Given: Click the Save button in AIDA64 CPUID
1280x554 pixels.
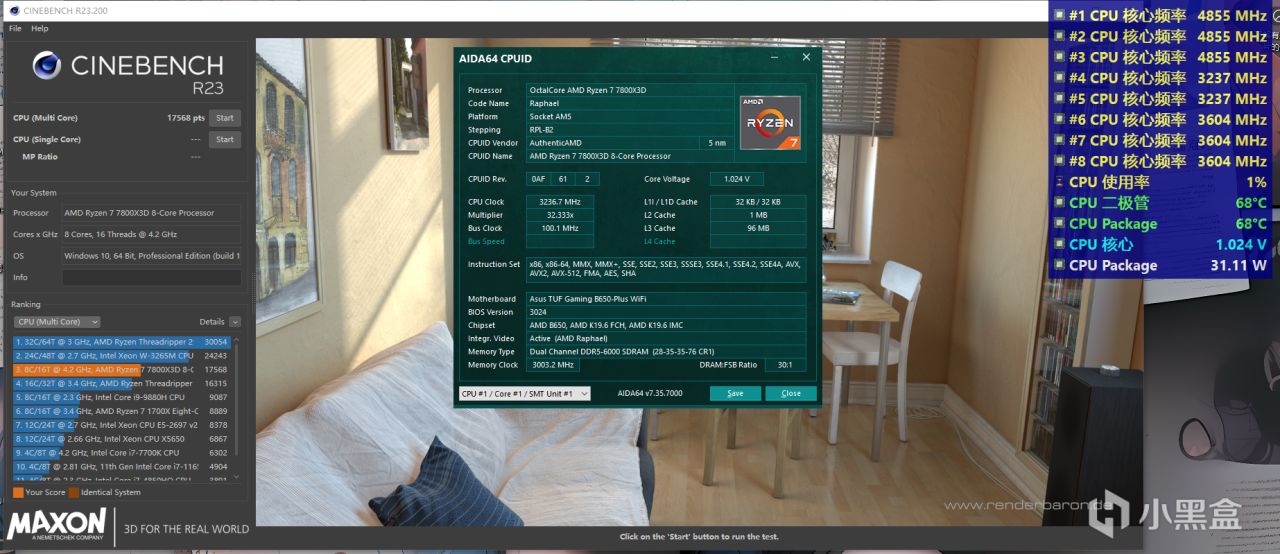Looking at the screenshot, I should pos(735,393).
